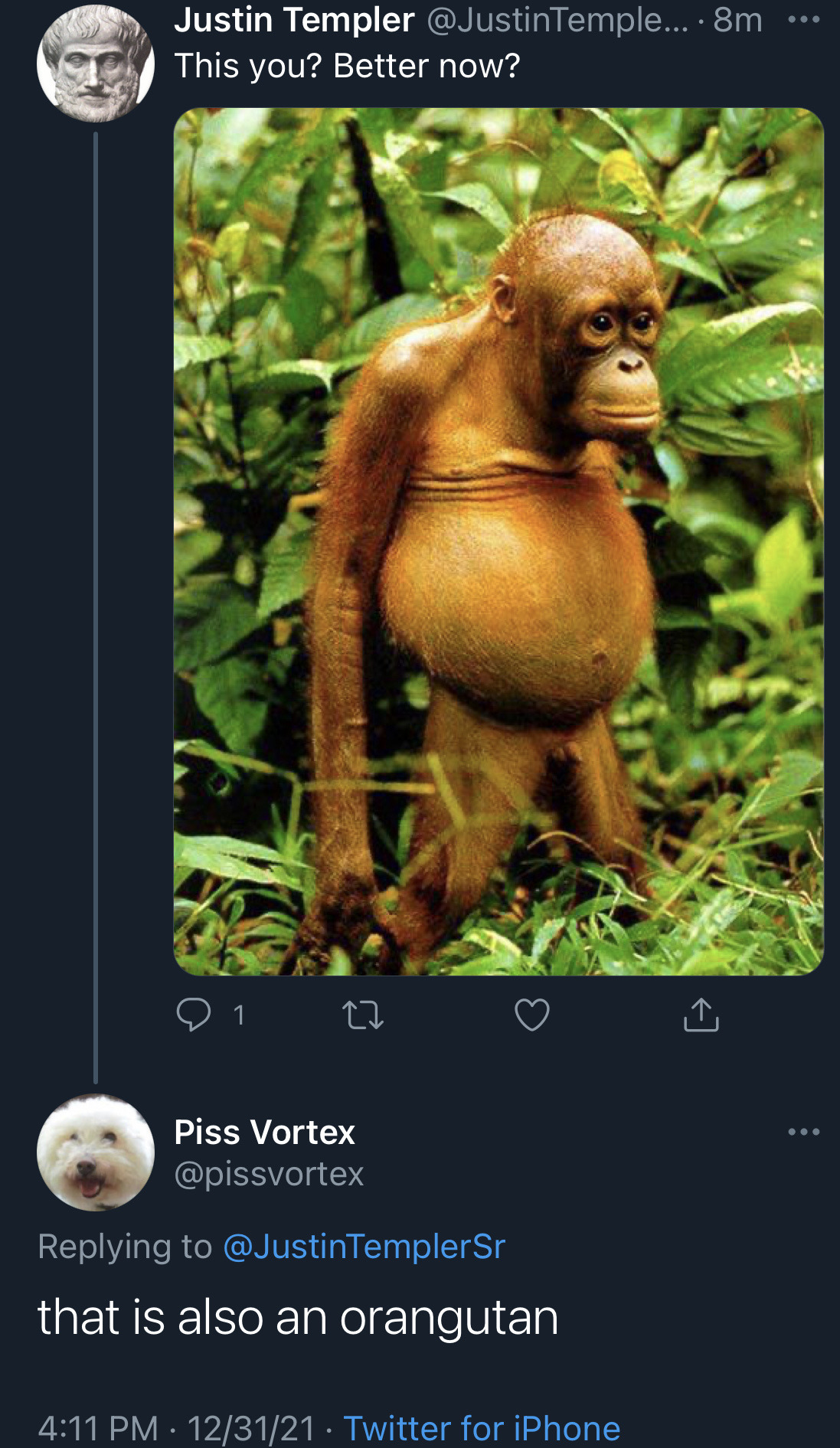The image size is (840, 1448).
Task: Click the reply count number 1
Action: (239, 1015)
